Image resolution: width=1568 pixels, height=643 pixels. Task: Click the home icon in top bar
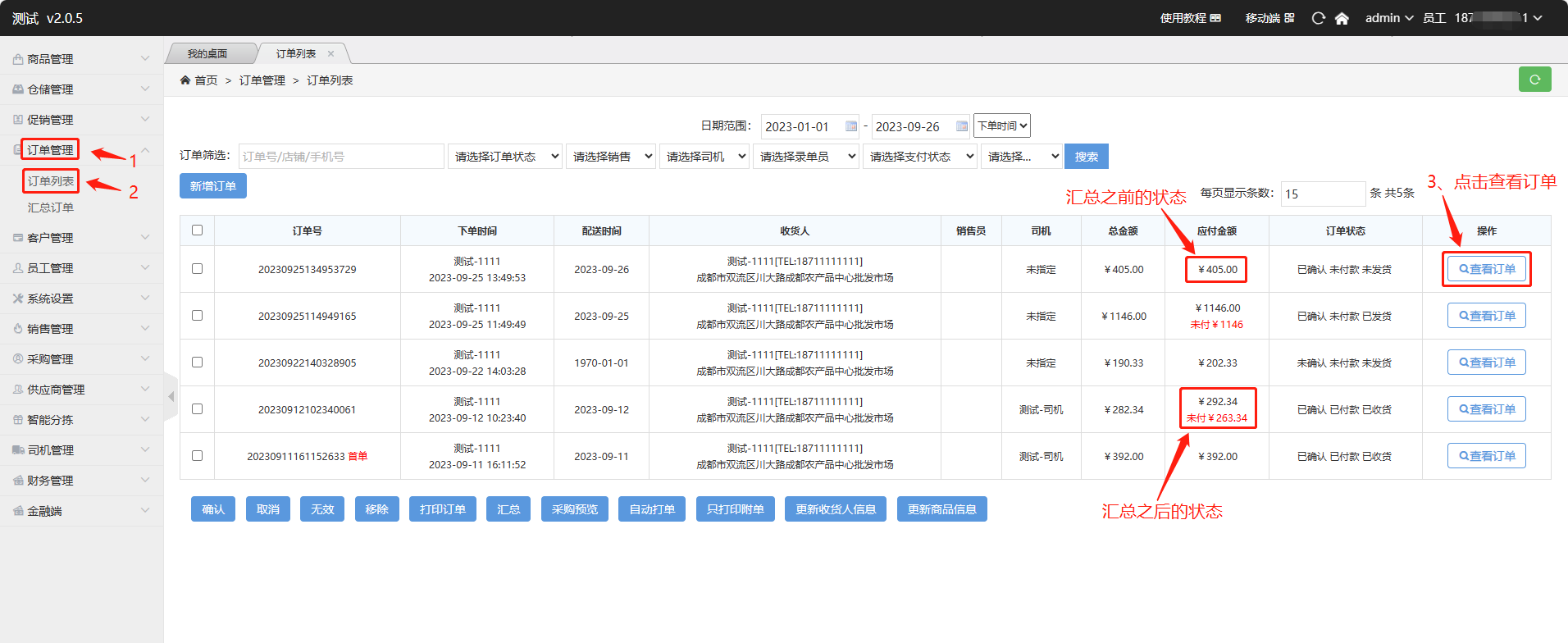point(1342,18)
